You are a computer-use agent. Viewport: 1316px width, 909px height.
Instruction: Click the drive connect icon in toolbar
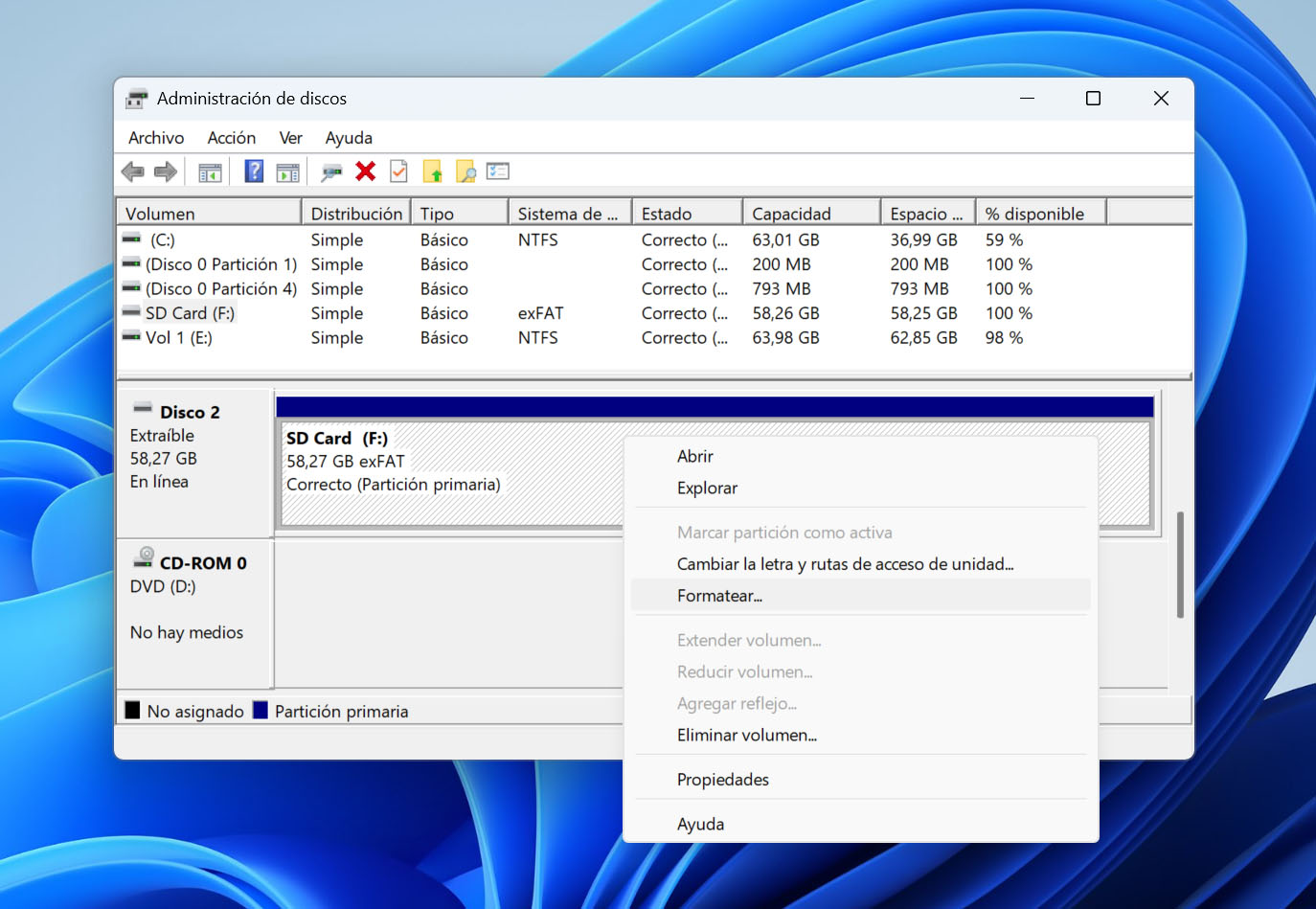331,172
